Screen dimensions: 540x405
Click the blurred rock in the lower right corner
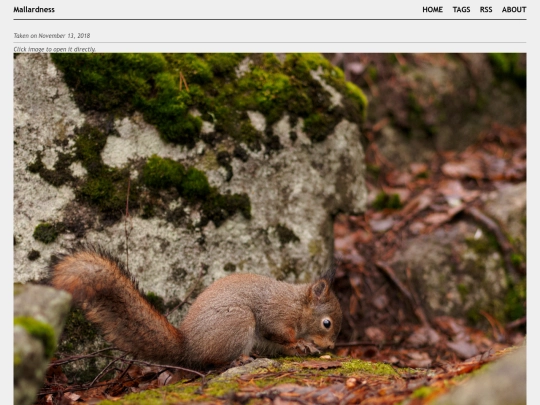point(489,382)
